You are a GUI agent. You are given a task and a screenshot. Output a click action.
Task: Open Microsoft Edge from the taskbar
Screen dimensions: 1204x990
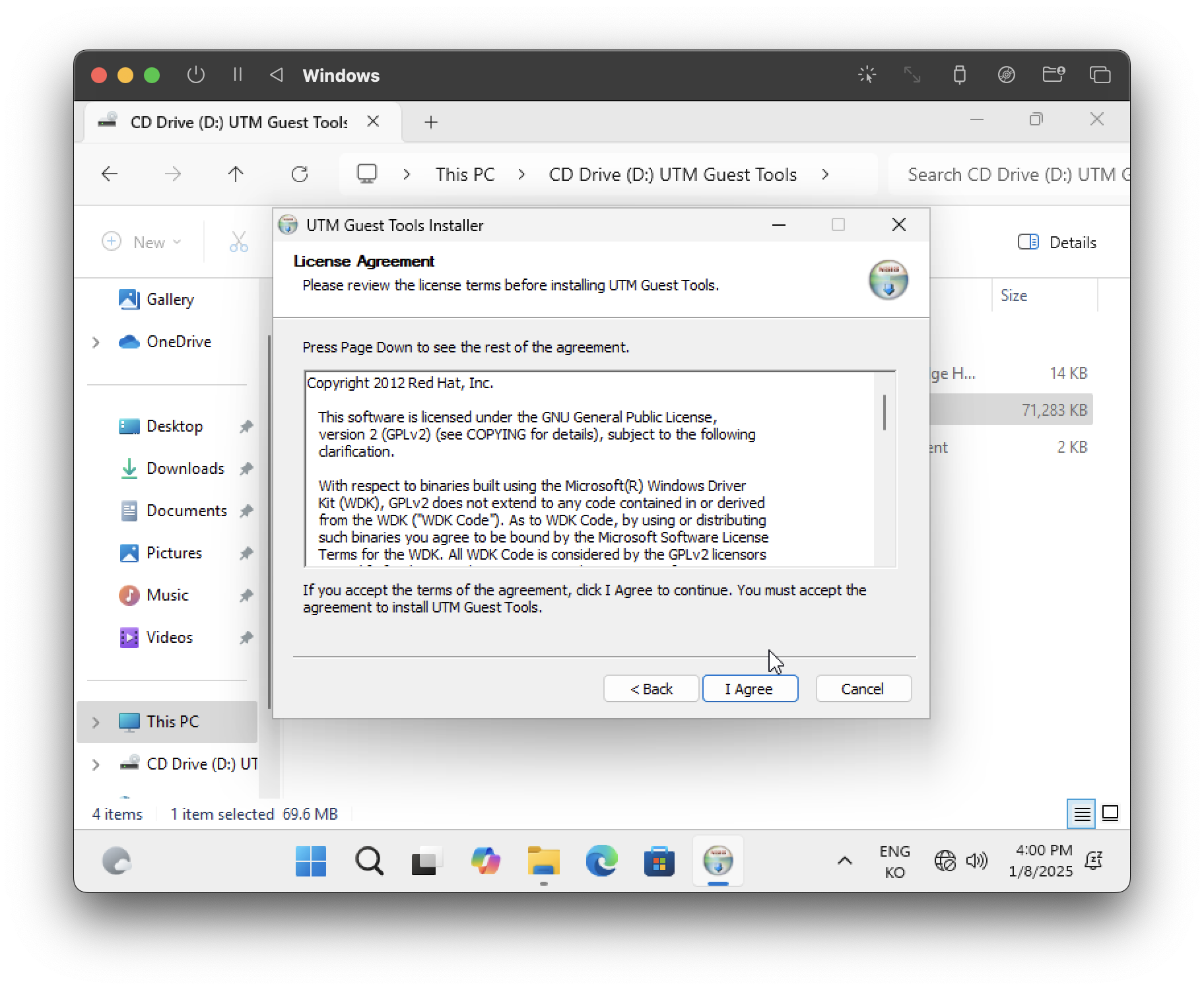pos(601,861)
